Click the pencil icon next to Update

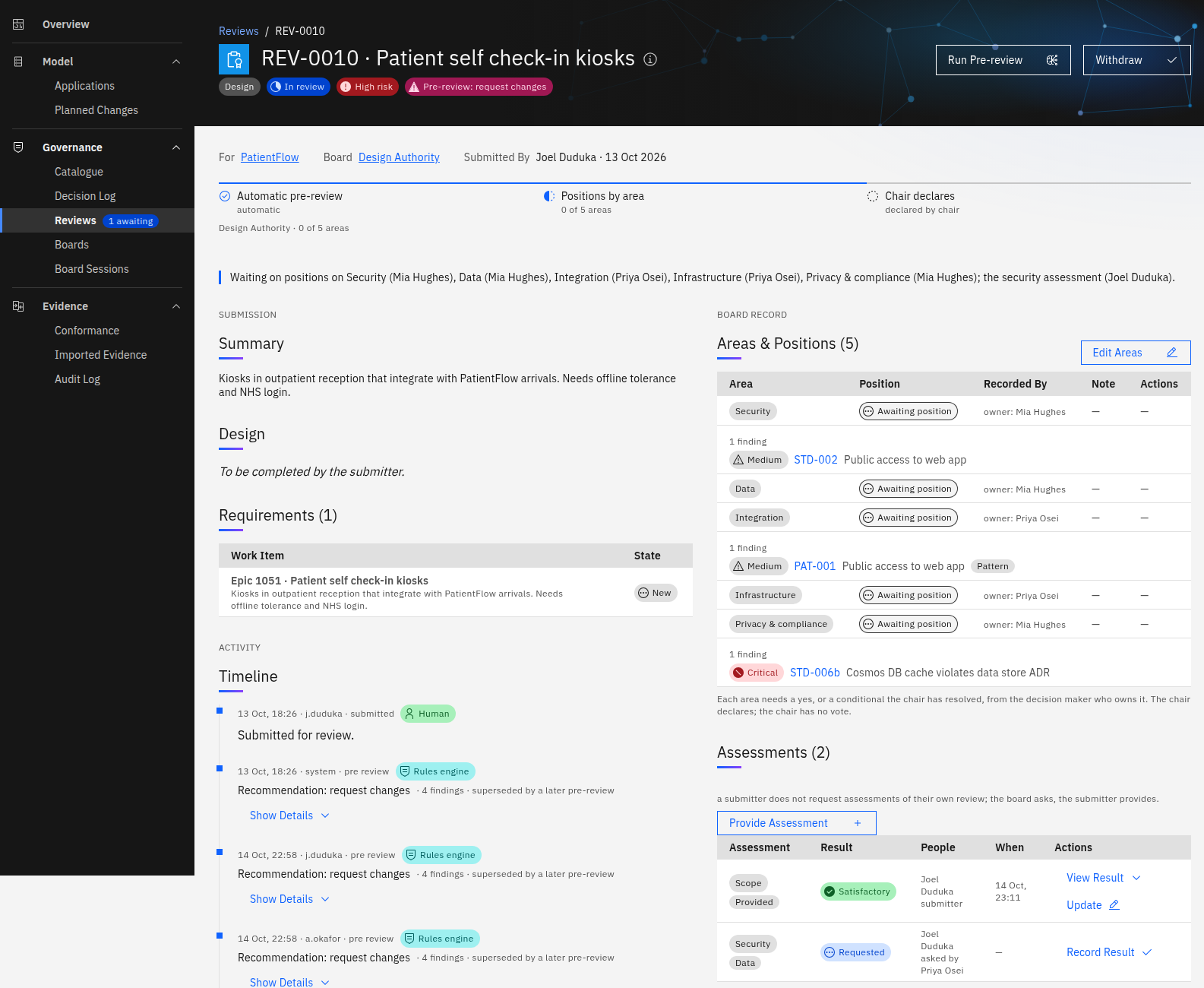(x=1114, y=905)
